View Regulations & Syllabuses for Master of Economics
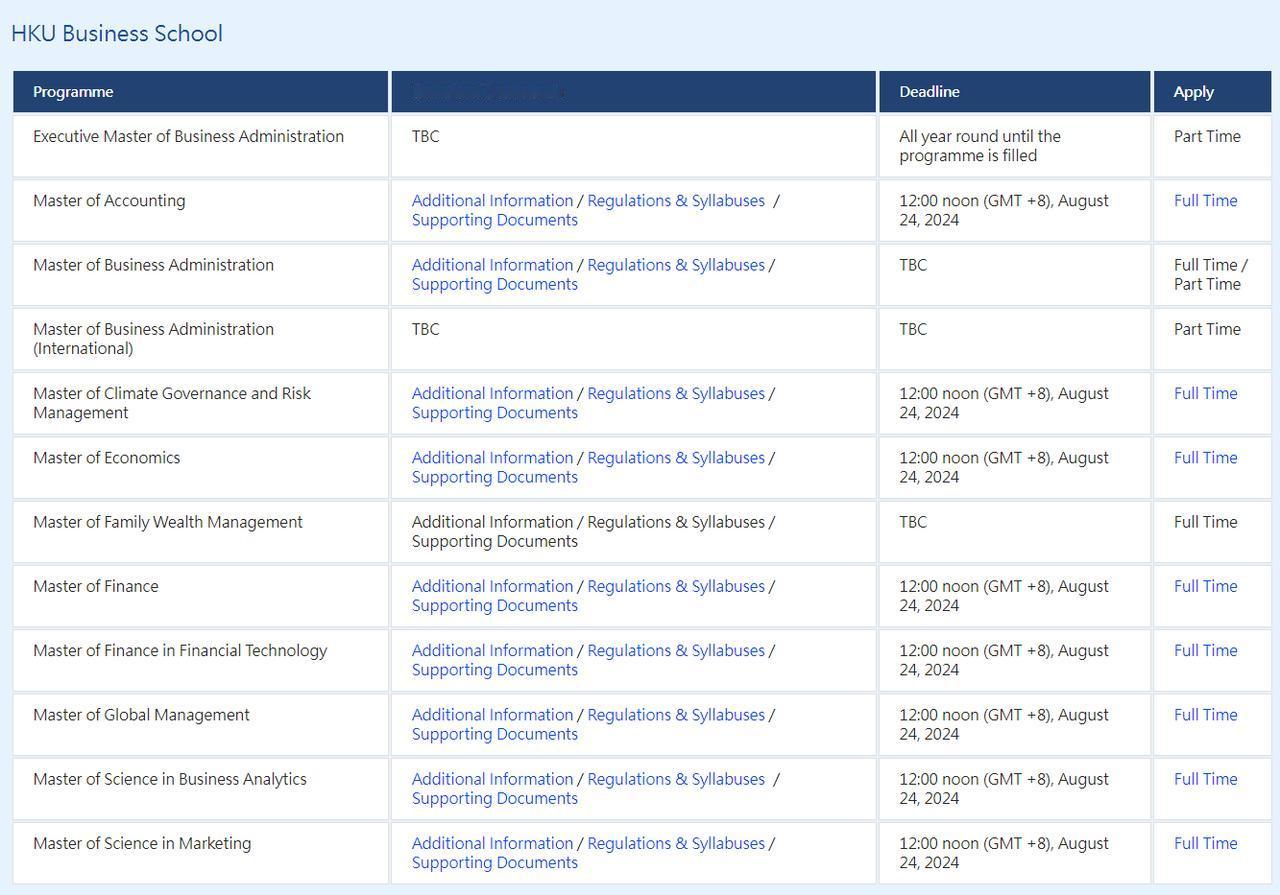This screenshot has height=895, width=1280. pos(676,458)
